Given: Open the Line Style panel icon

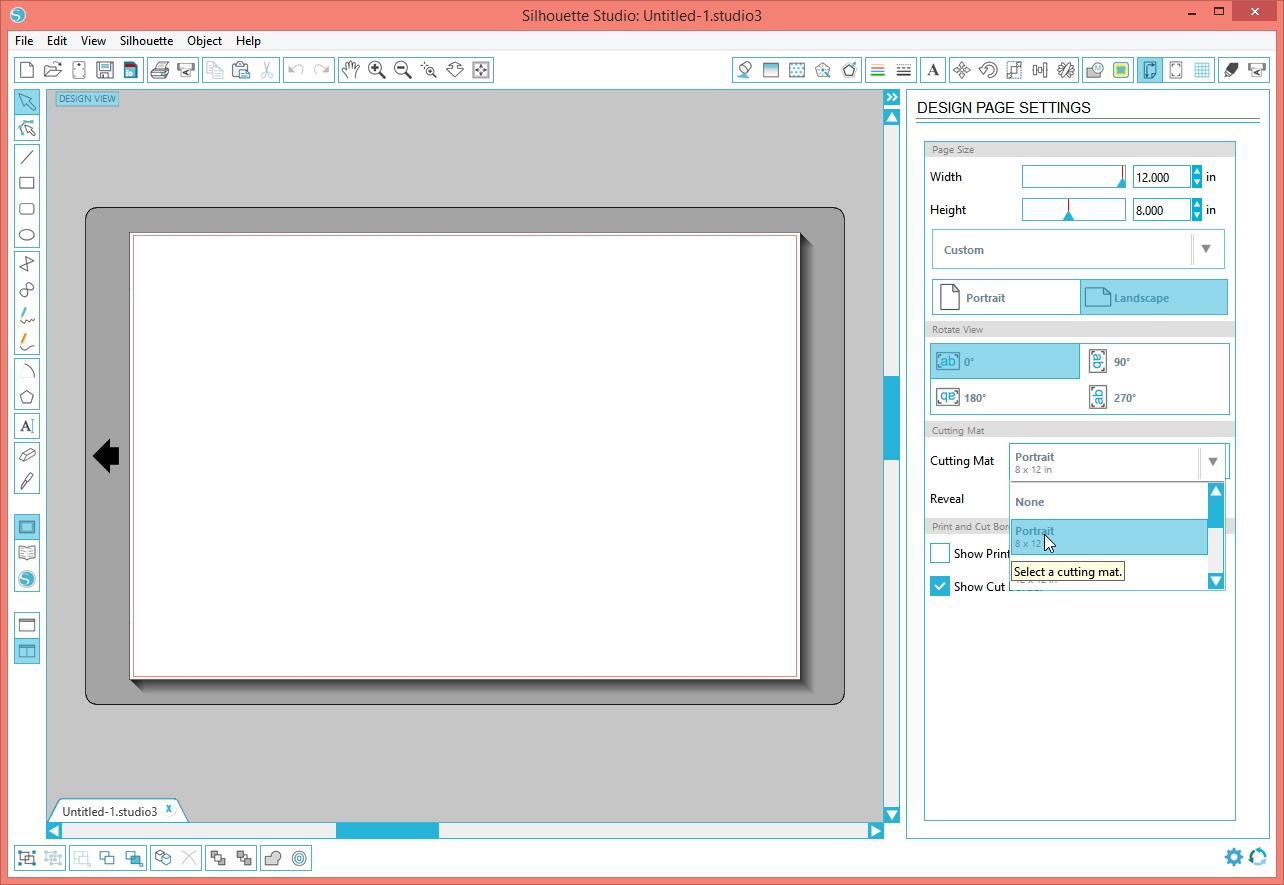Looking at the screenshot, I should point(904,70).
